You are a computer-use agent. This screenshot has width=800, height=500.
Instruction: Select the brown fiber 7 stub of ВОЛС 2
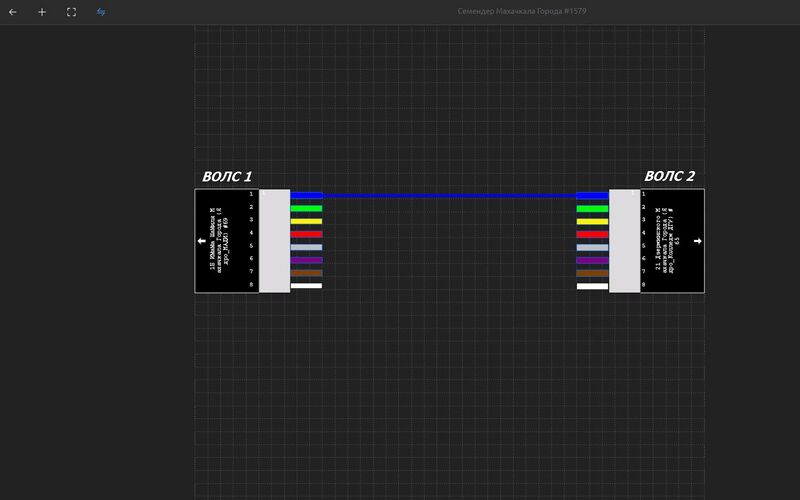tap(592, 273)
